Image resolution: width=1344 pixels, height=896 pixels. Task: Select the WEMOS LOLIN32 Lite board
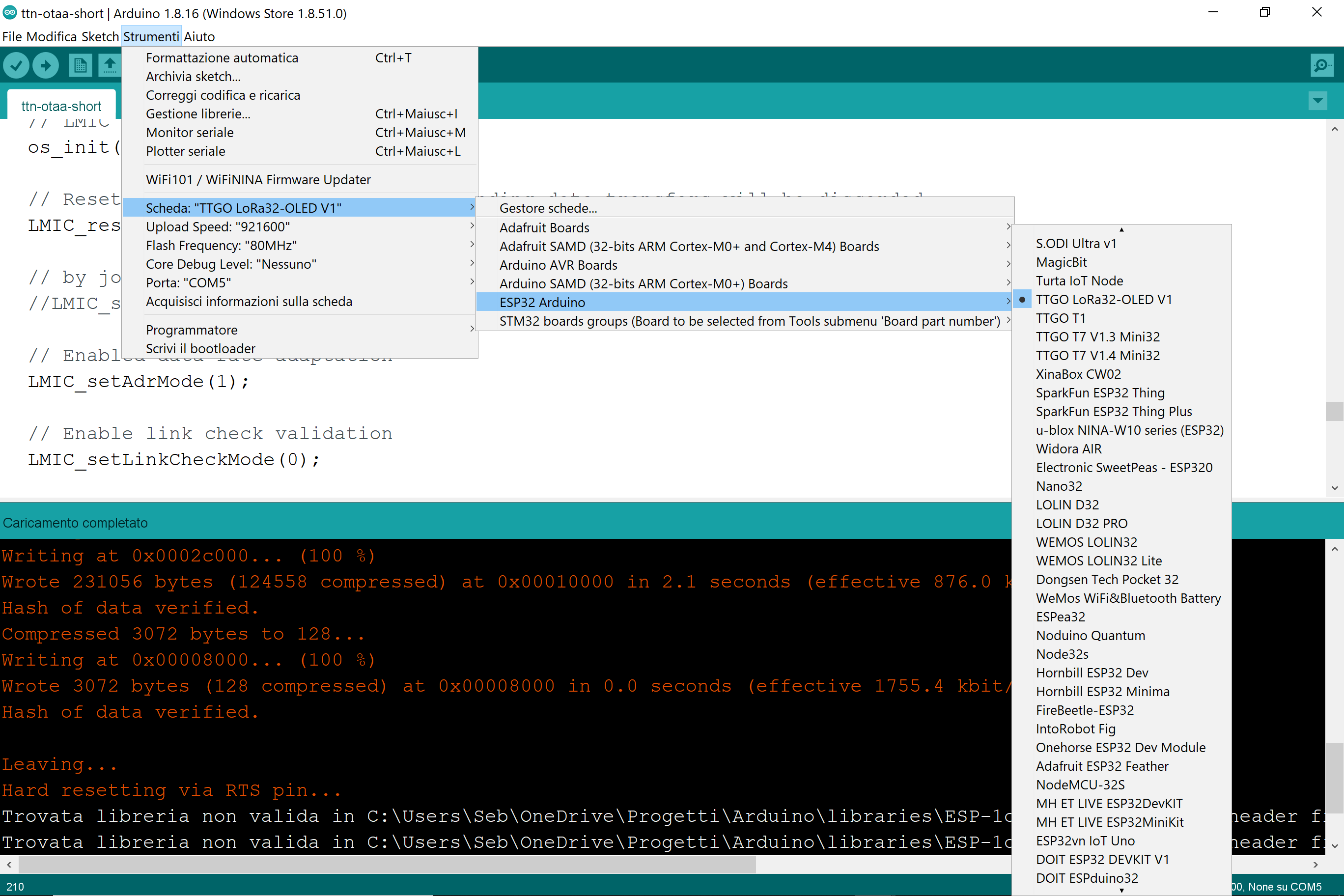[1121, 560]
